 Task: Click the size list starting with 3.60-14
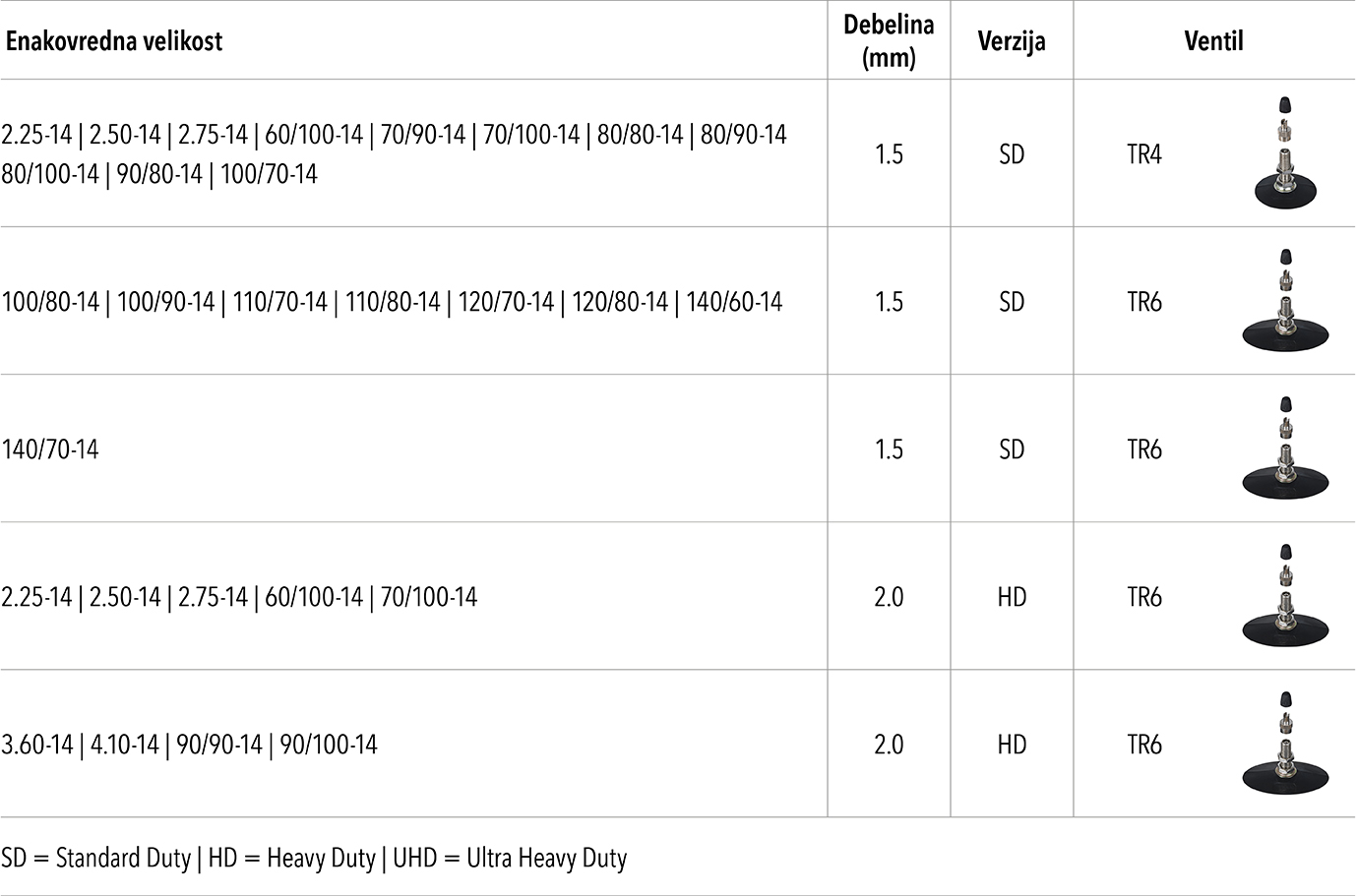click(x=189, y=745)
